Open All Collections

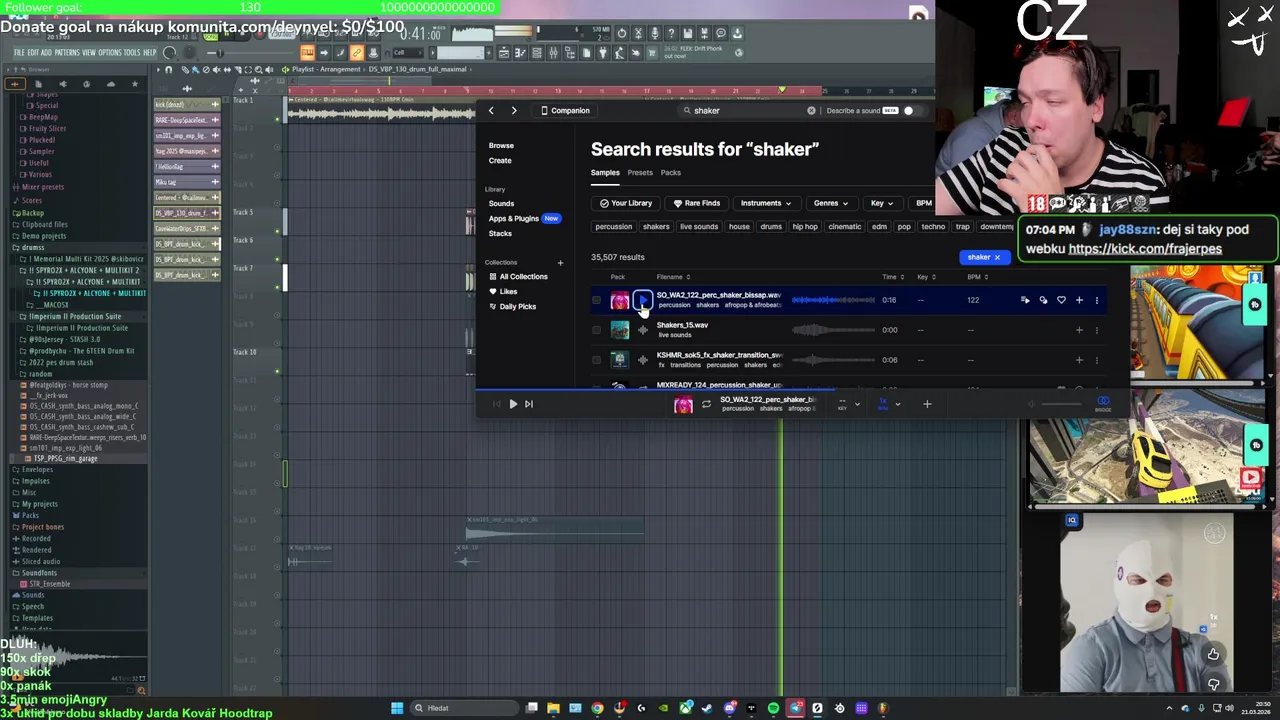[x=518, y=277]
